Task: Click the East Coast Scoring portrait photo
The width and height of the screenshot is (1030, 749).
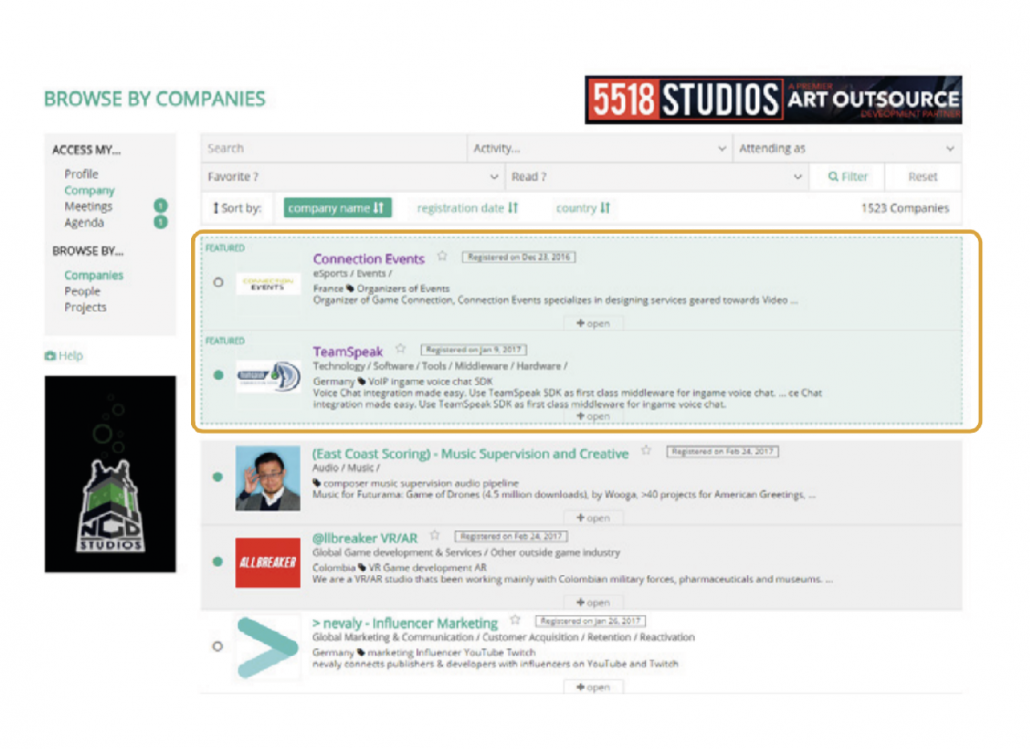Action: 268,478
